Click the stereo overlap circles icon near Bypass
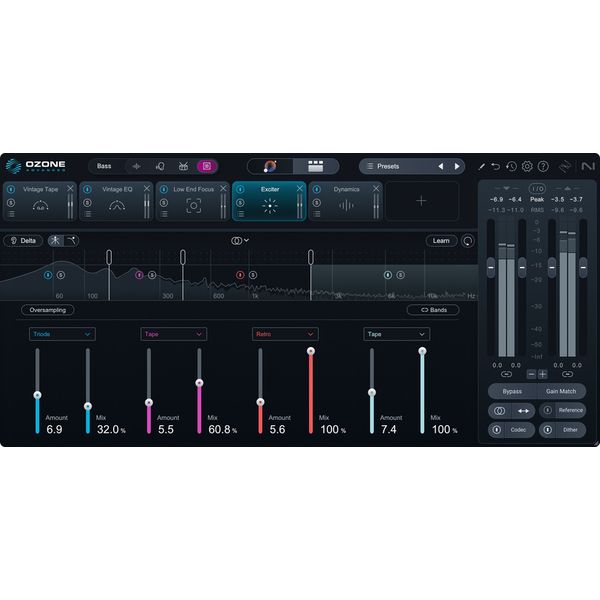 pyautogui.click(x=499, y=411)
